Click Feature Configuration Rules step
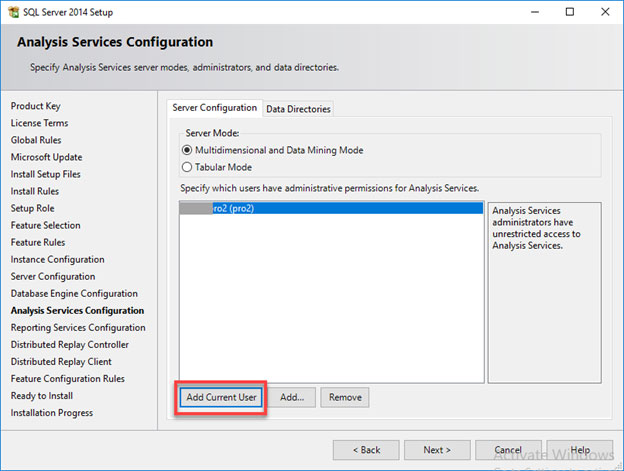Screen dimensions: 624x471 point(68,379)
